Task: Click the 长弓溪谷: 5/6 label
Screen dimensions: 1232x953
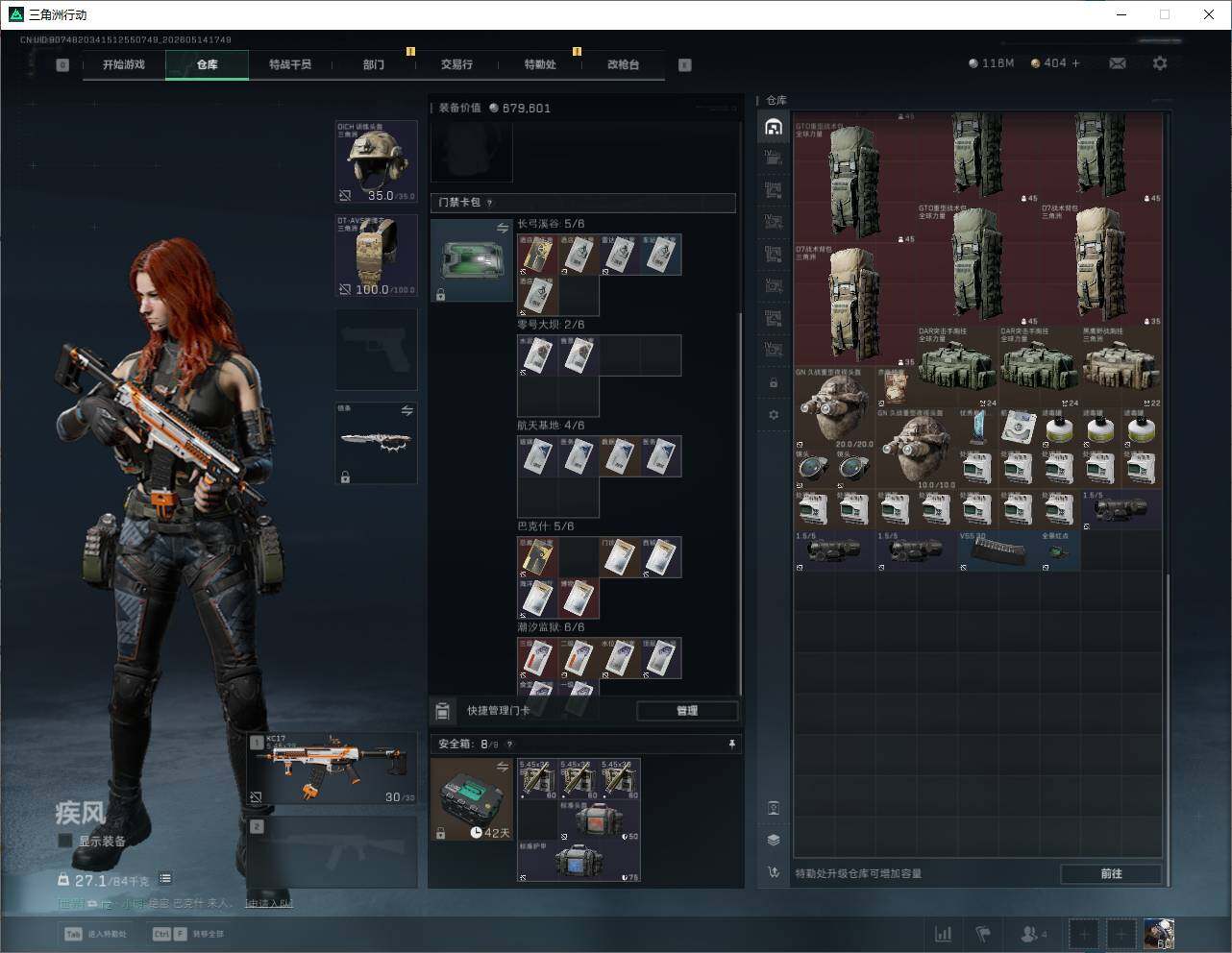Action: 551,224
